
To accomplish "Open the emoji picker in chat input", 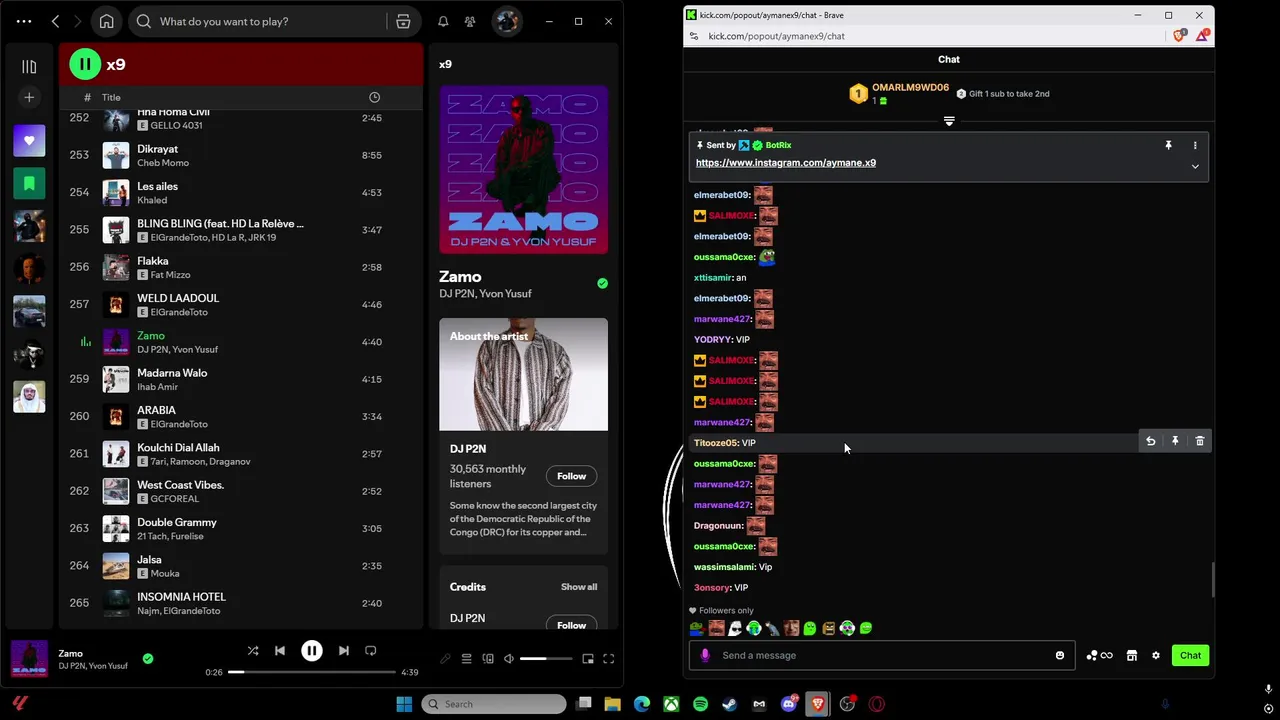I will [1060, 656].
